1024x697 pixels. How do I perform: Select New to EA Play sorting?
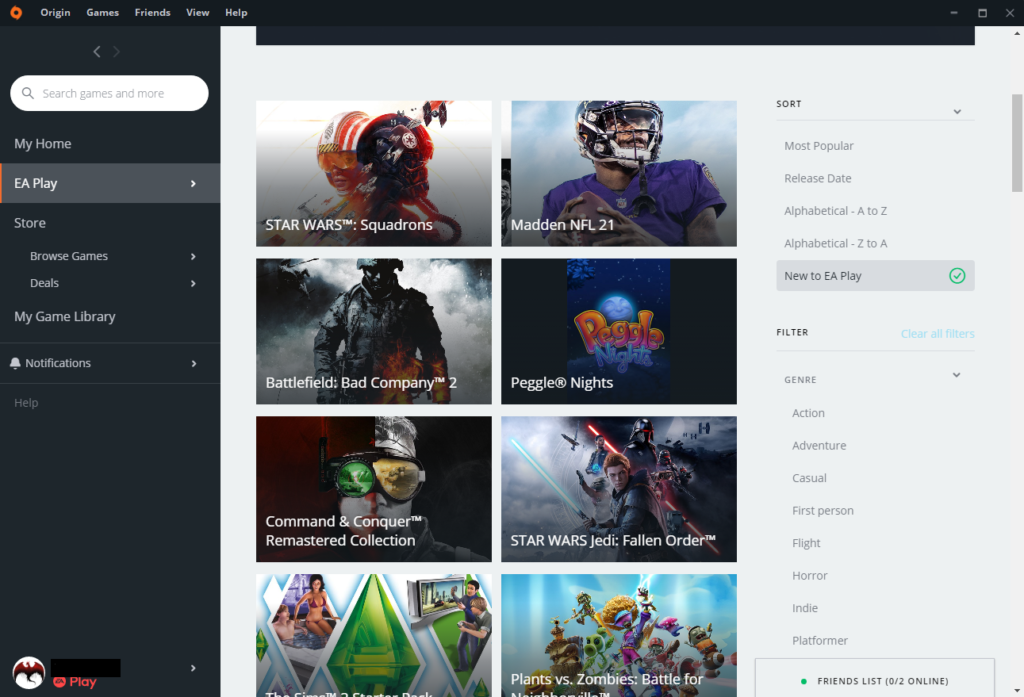875,276
